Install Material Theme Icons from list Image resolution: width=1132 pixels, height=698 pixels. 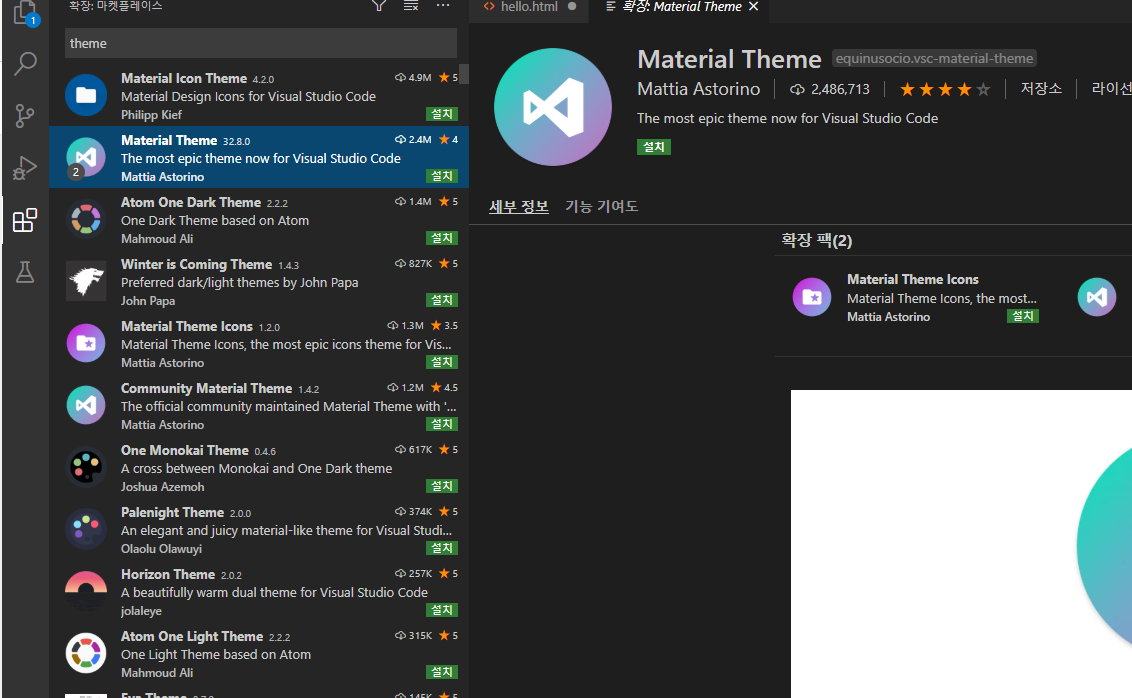pyautogui.click(x=442, y=362)
